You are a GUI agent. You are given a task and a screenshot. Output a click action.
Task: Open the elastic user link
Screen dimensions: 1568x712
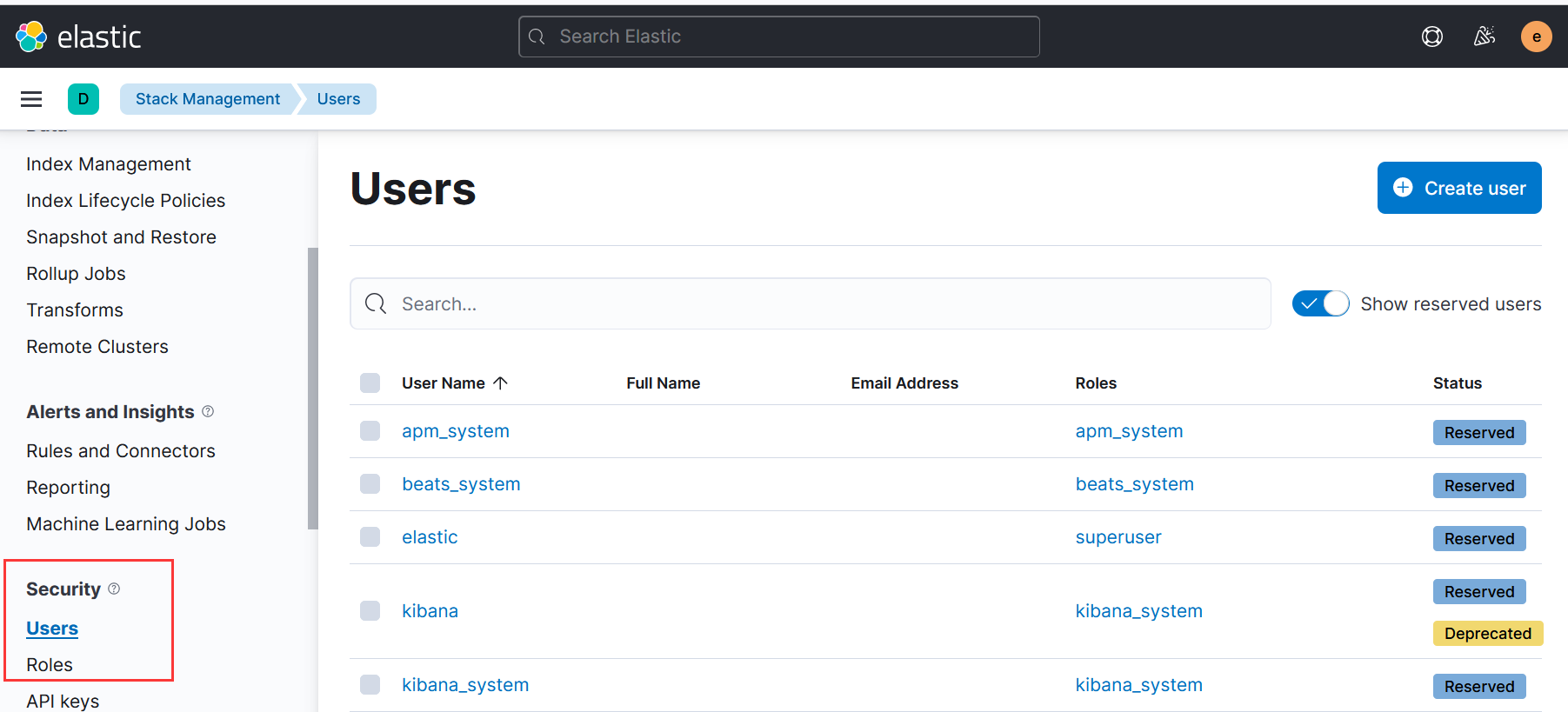pos(430,537)
